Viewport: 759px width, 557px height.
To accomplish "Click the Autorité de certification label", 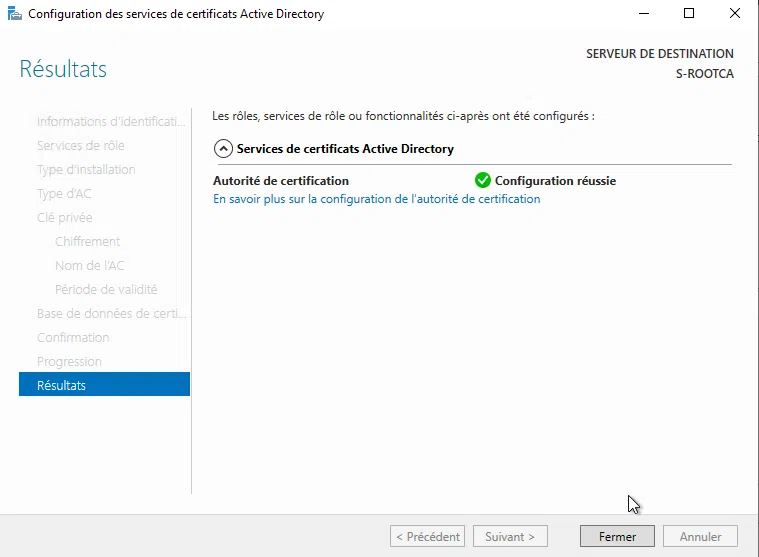I will [x=281, y=181].
